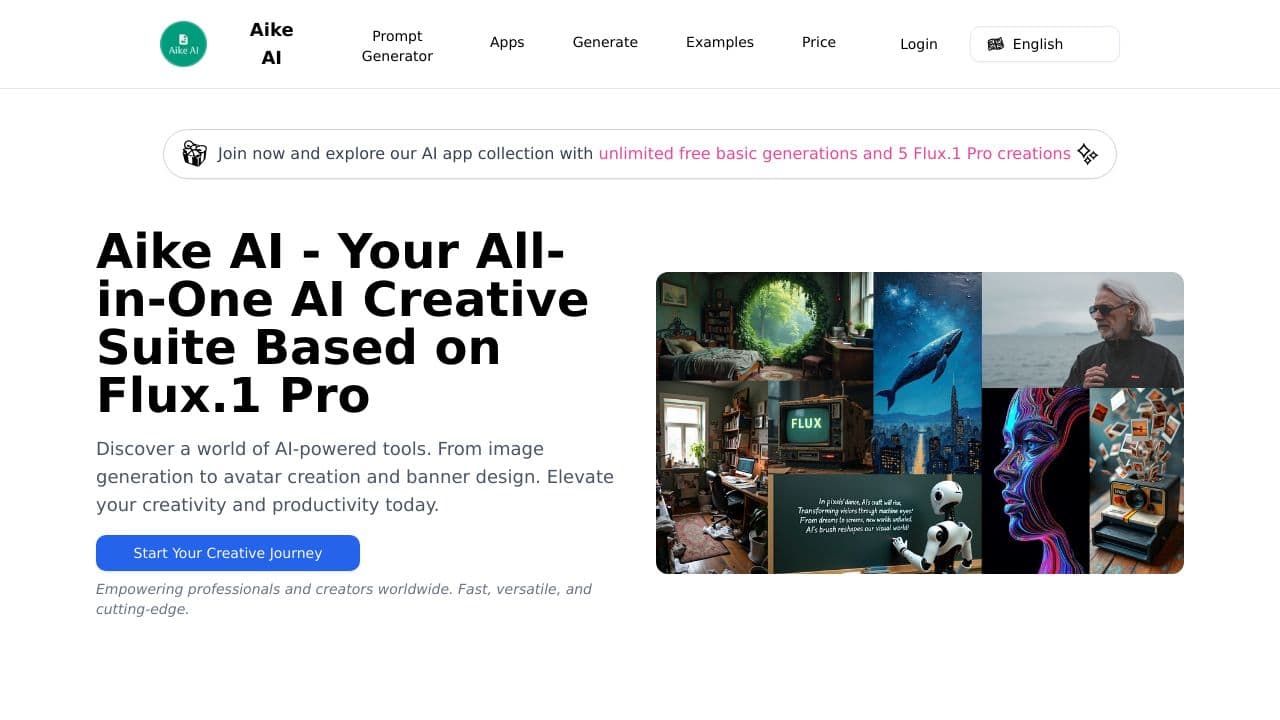This screenshot has width=1280, height=720.
Task: Select the white robot chalkboard image
Action: click(x=876, y=524)
